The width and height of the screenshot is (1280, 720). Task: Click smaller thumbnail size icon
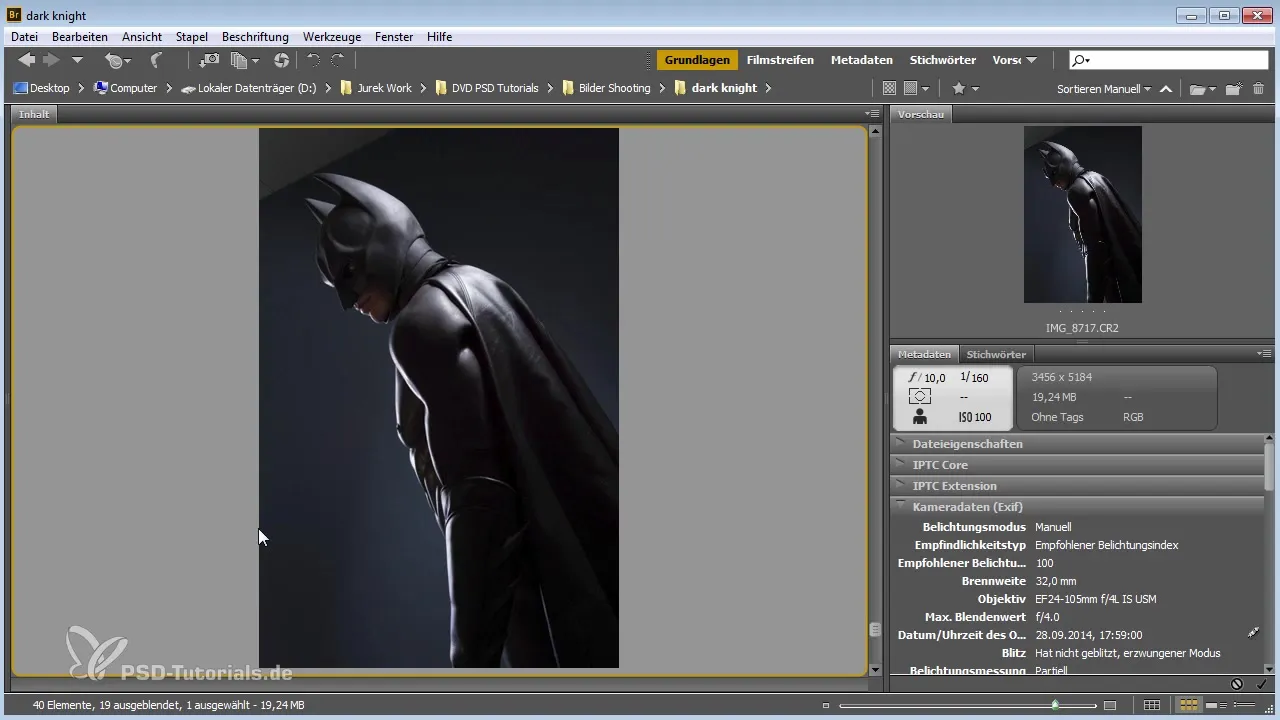(826, 706)
